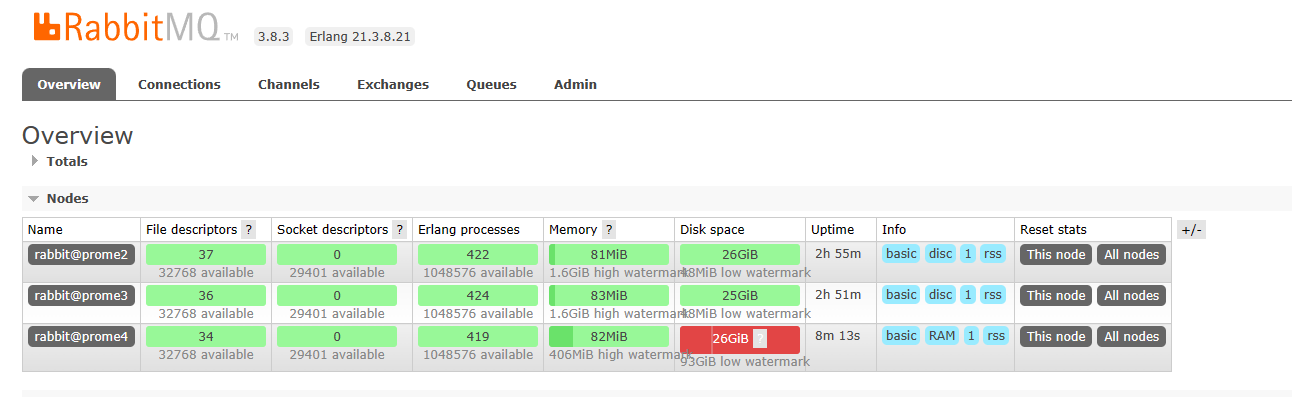Switch to the Queues tab
Image resolution: width=1292 pixels, height=397 pixels.
click(491, 84)
